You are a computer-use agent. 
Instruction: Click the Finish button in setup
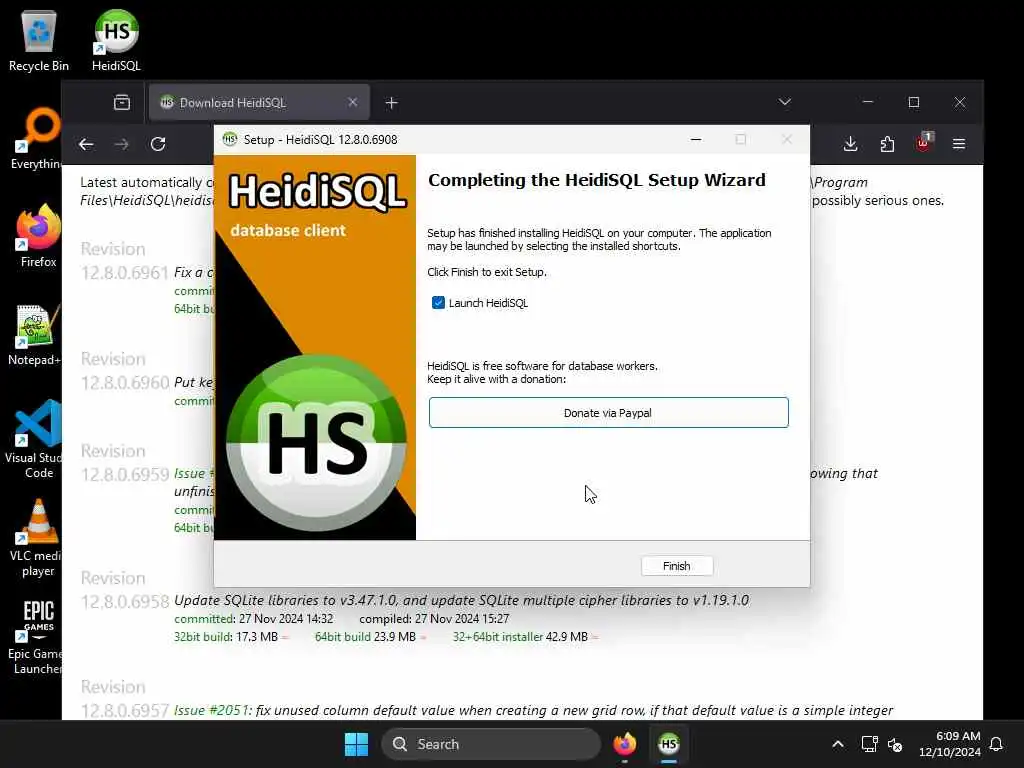point(677,566)
